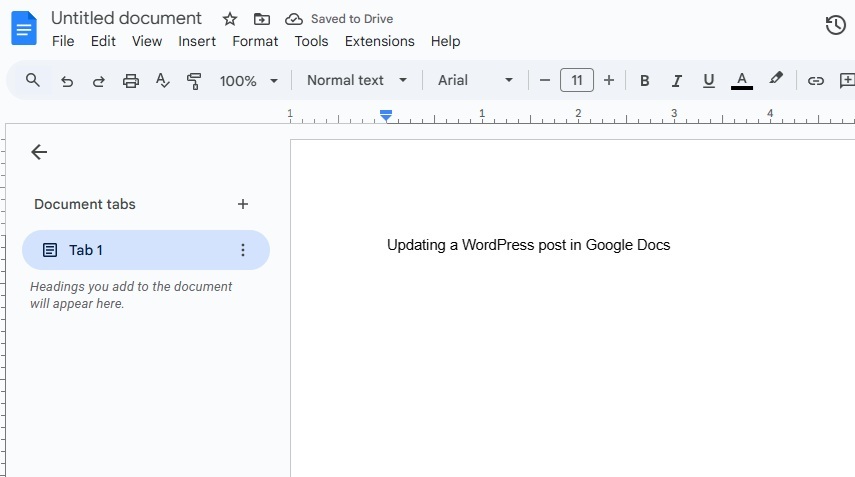This screenshot has height=477, width=855.
Task: Search the menus with magnifier icon
Action: coord(33,81)
